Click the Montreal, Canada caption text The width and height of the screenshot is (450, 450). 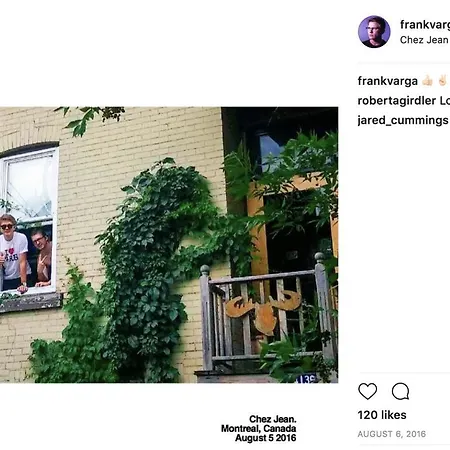259,428
